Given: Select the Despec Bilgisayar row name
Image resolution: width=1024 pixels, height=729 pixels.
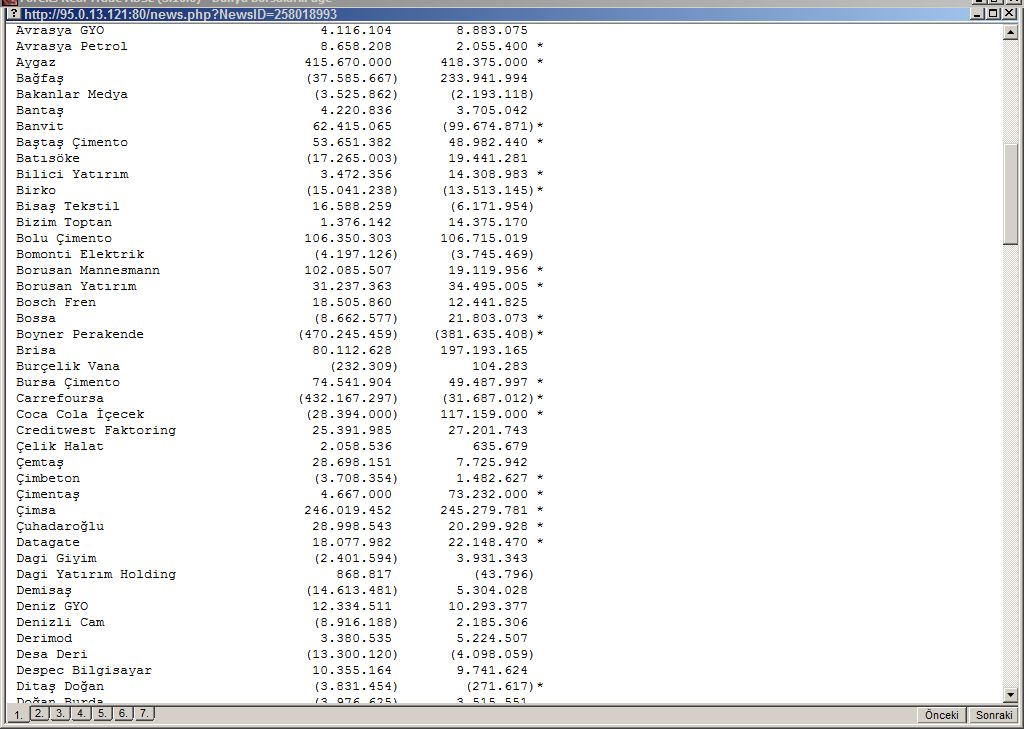Looking at the screenshot, I should [x=84, y=670].
